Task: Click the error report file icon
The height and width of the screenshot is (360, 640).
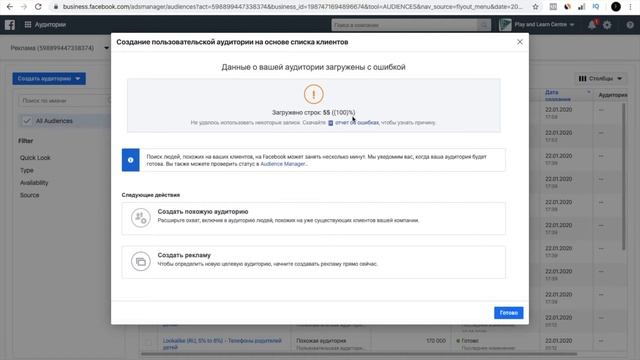Action: click(331, 123)
